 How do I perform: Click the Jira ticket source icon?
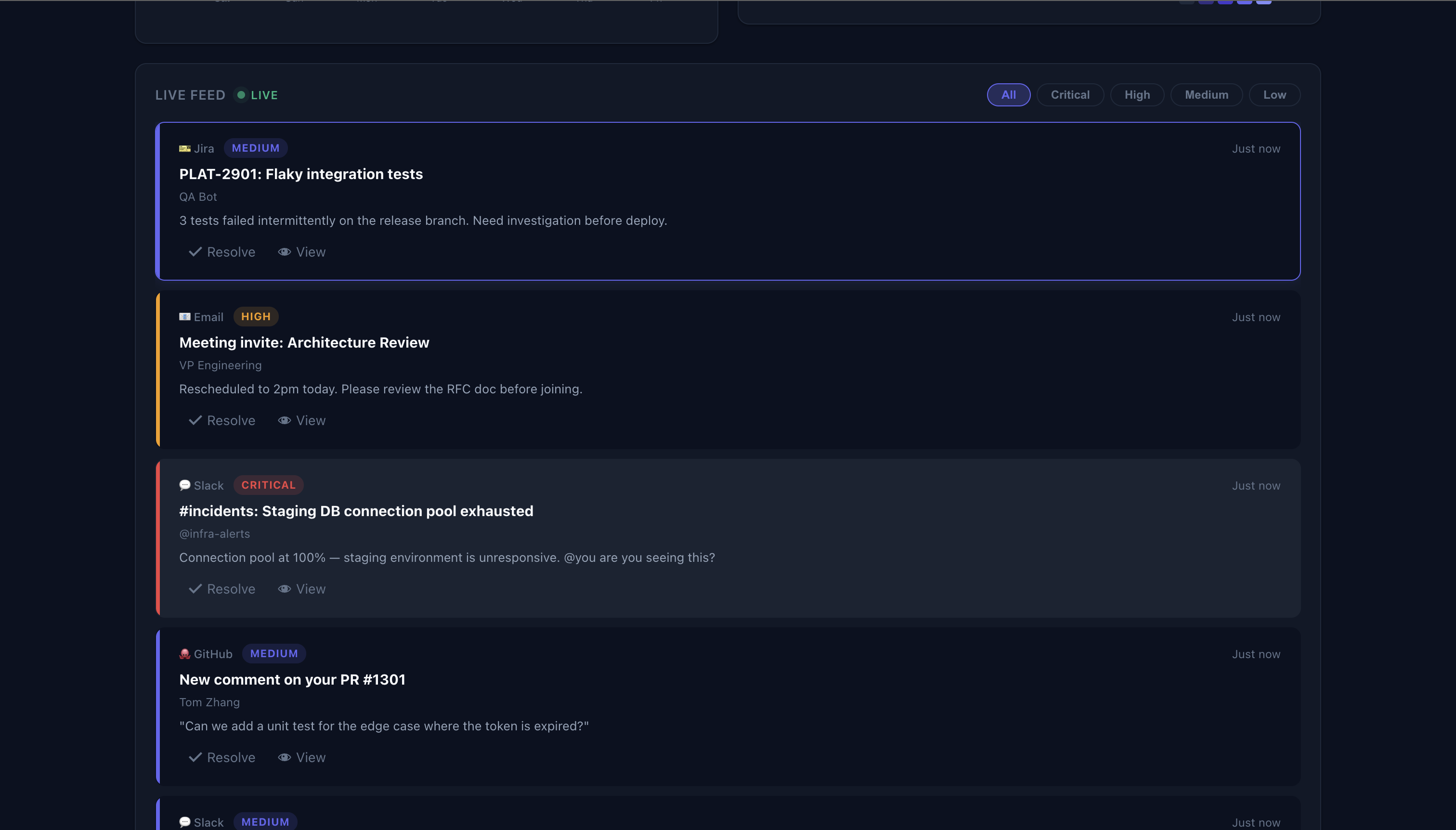tap(185, 149)
